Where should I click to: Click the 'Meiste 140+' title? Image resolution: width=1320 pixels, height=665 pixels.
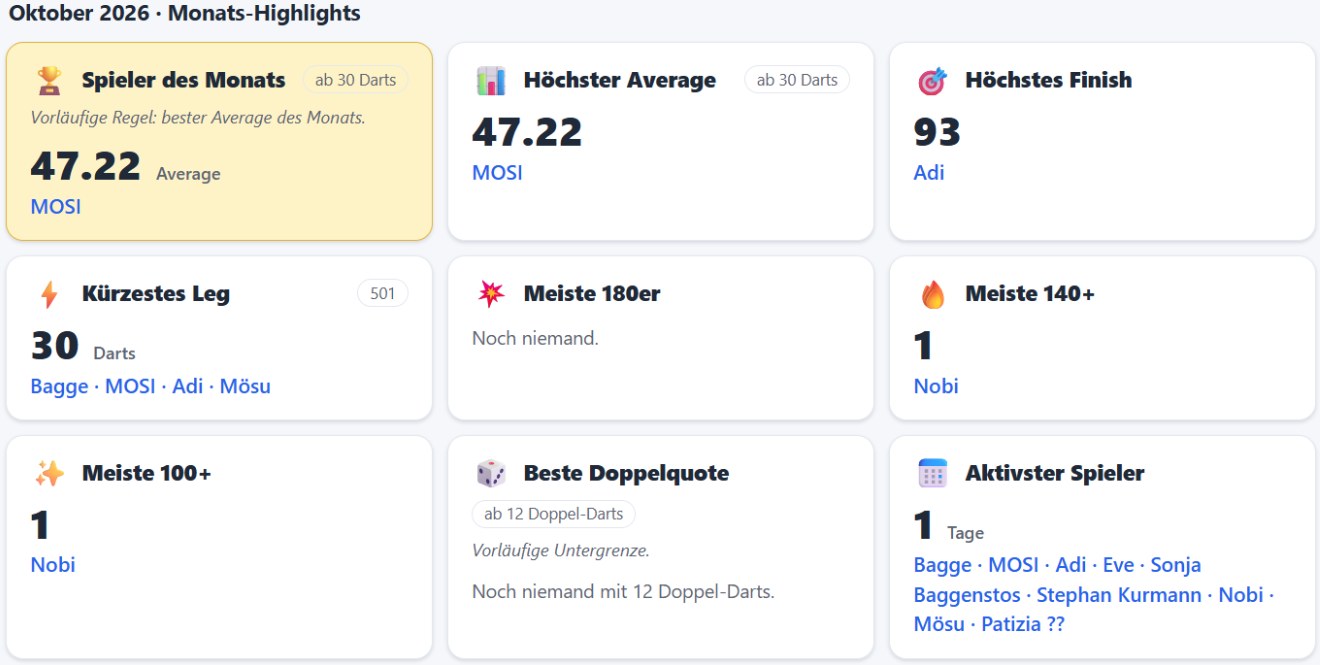(x=1030, y=294)
